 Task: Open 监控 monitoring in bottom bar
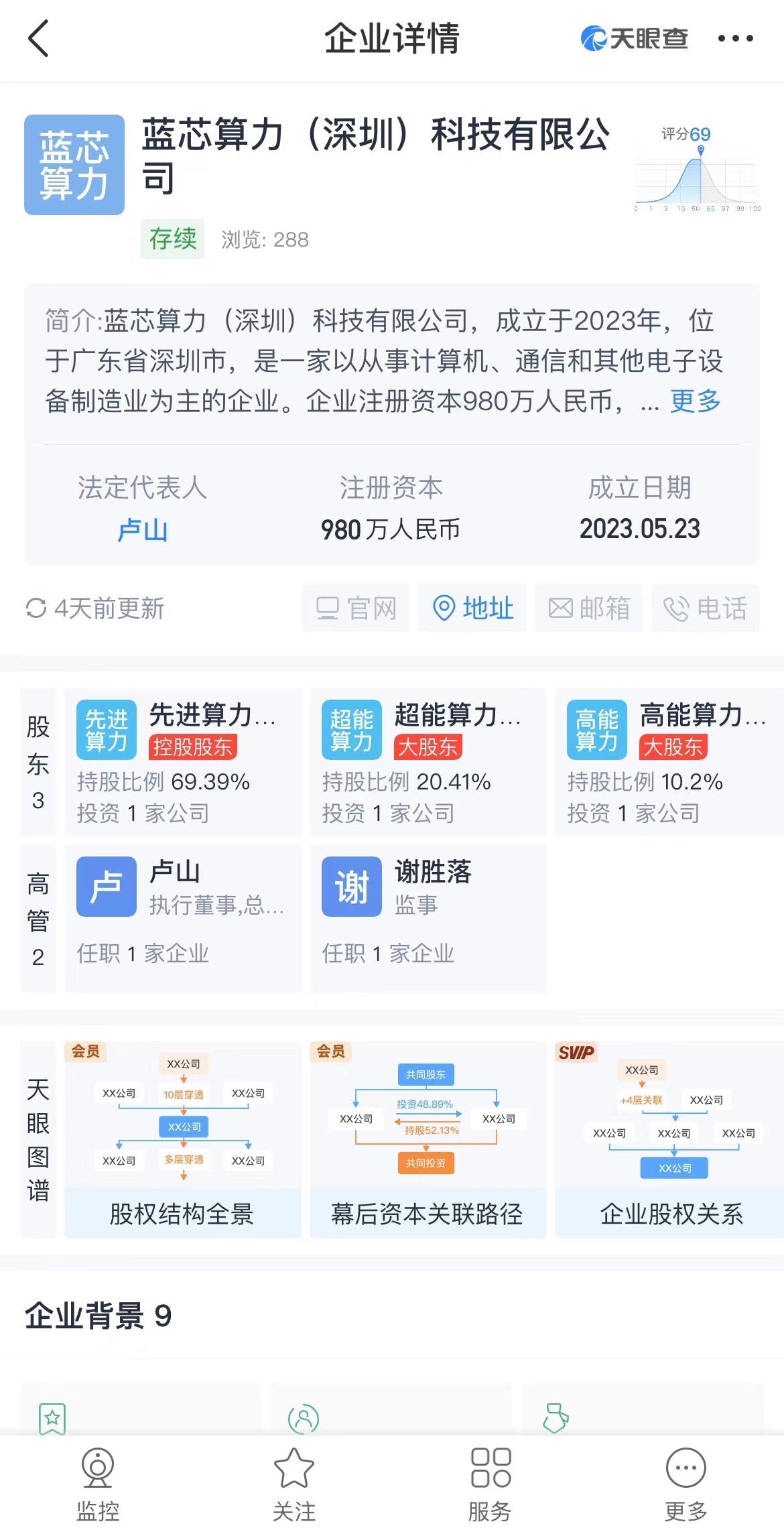coord(98,1486)
